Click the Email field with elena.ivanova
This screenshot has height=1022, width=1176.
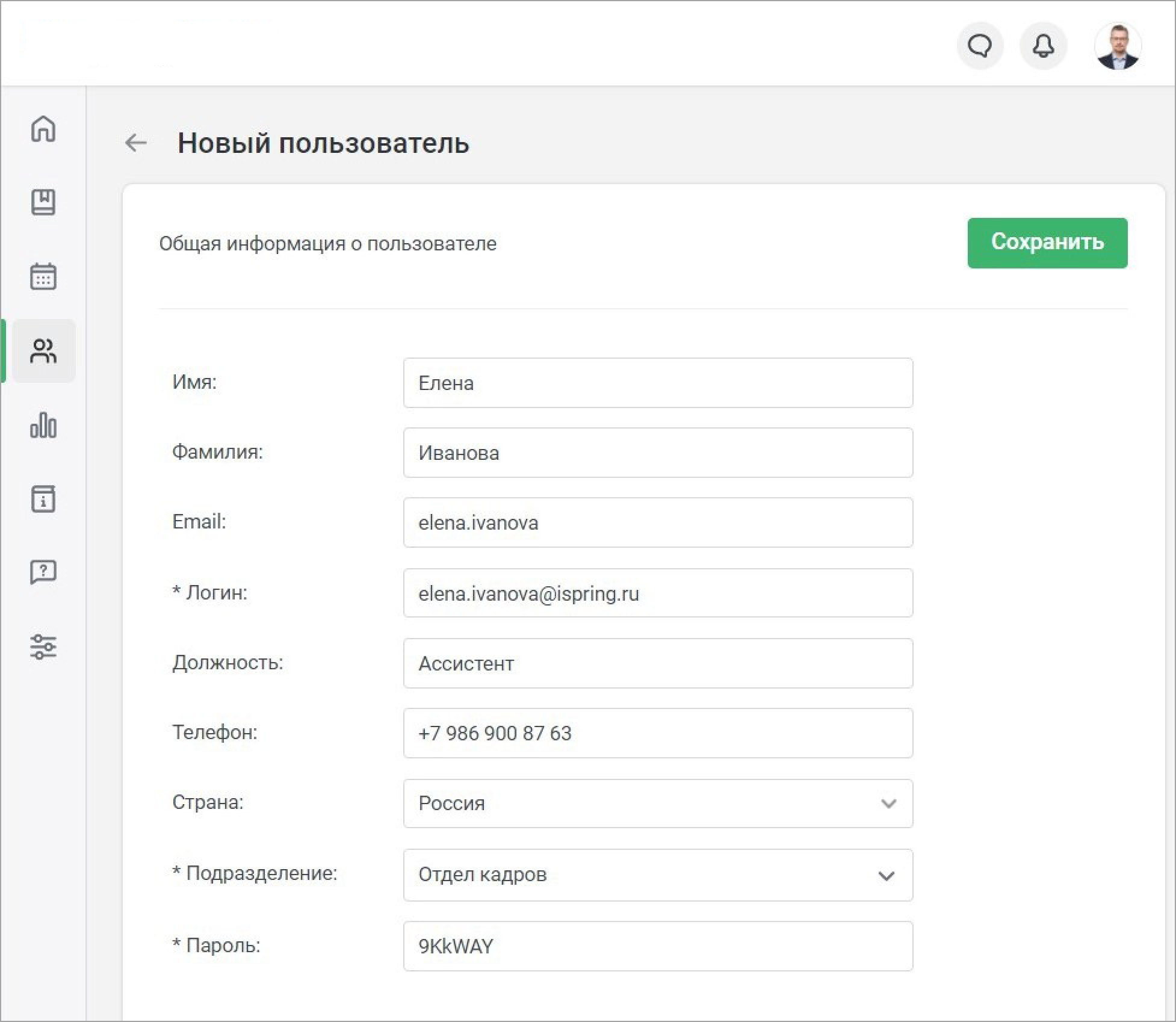tap(658, 522)
